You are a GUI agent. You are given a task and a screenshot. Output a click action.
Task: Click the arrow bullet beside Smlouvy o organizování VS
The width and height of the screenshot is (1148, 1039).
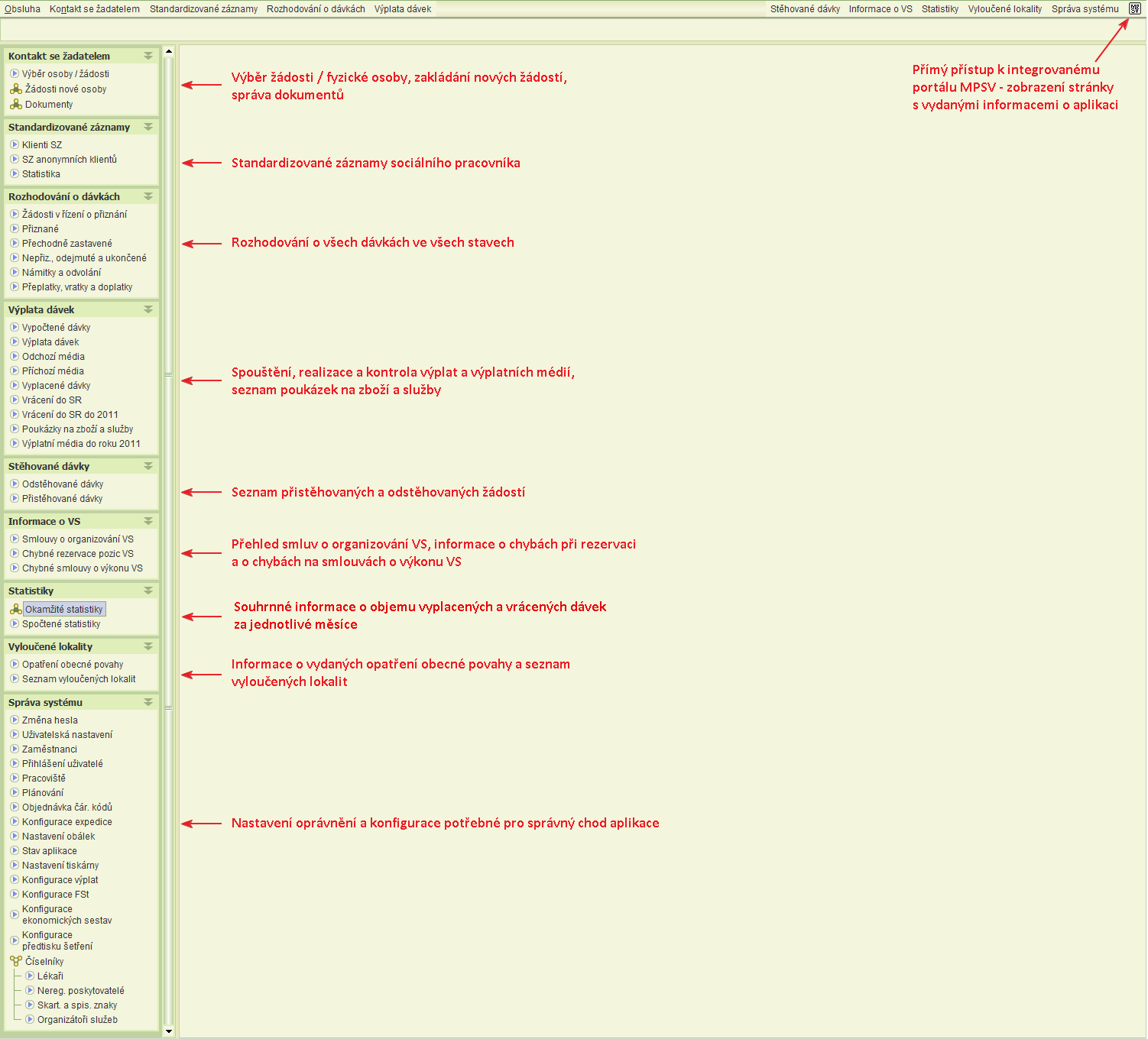tap(15, 539)
